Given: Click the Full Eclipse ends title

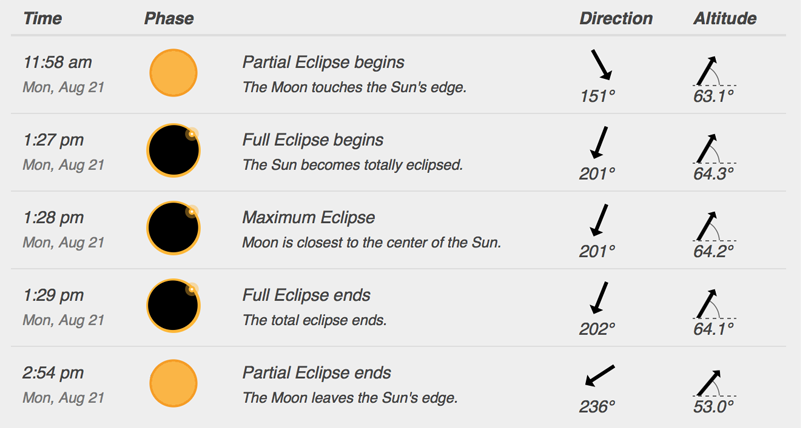Looking at the screenshot, I should [x=306, y=295].
